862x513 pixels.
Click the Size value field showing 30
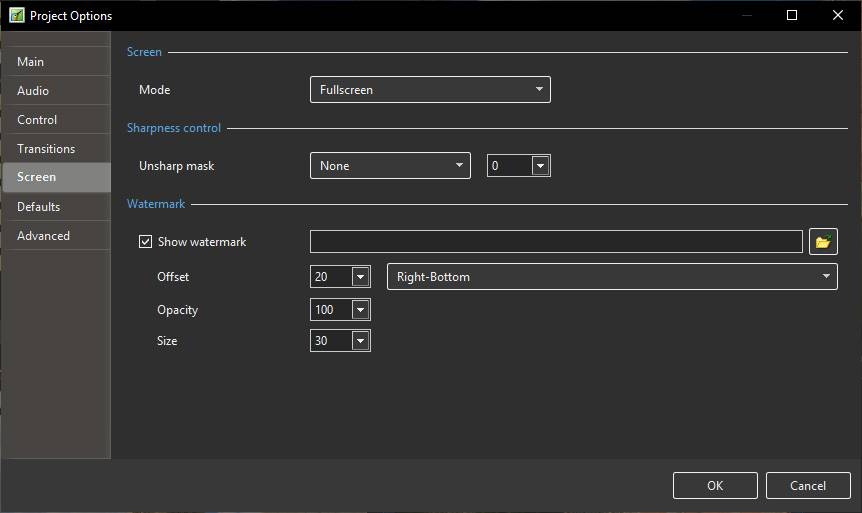point(331,340)
